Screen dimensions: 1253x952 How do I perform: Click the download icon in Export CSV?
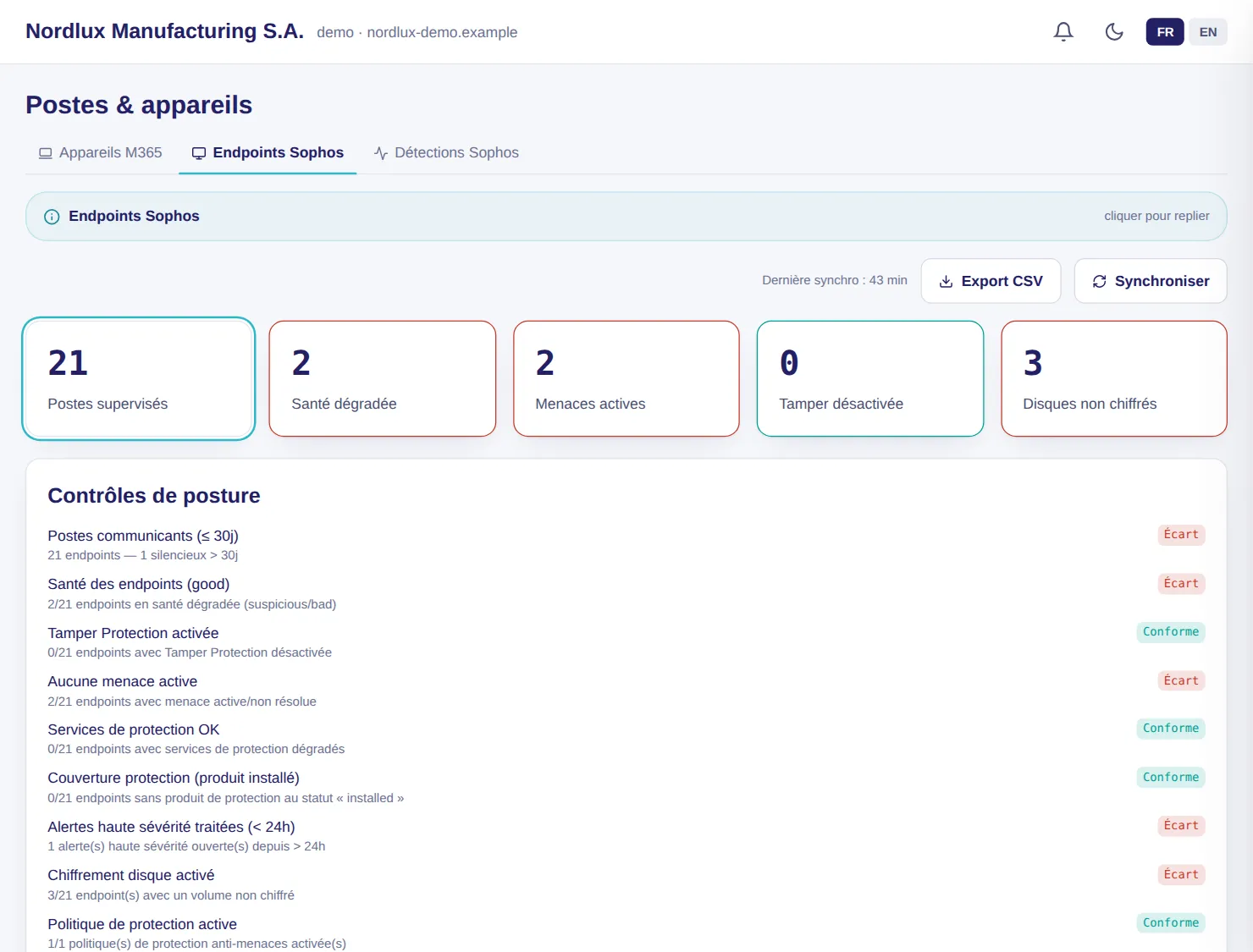click(947, 282)
